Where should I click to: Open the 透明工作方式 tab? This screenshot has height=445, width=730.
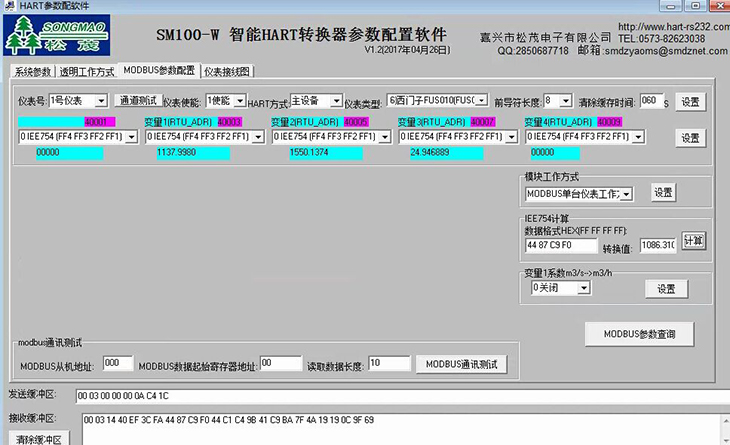point(86,72)
